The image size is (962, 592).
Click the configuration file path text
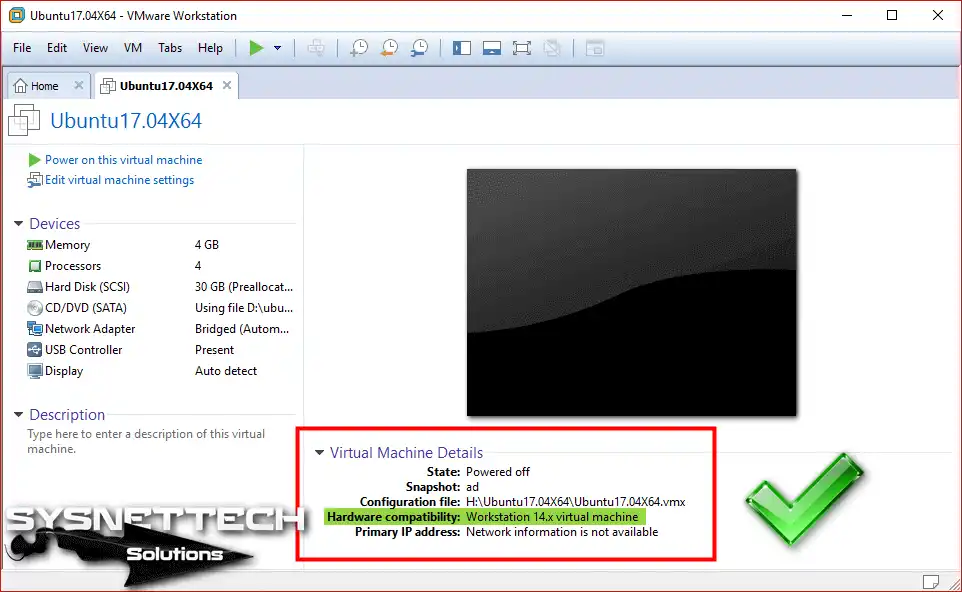click(x=575, y=502)
